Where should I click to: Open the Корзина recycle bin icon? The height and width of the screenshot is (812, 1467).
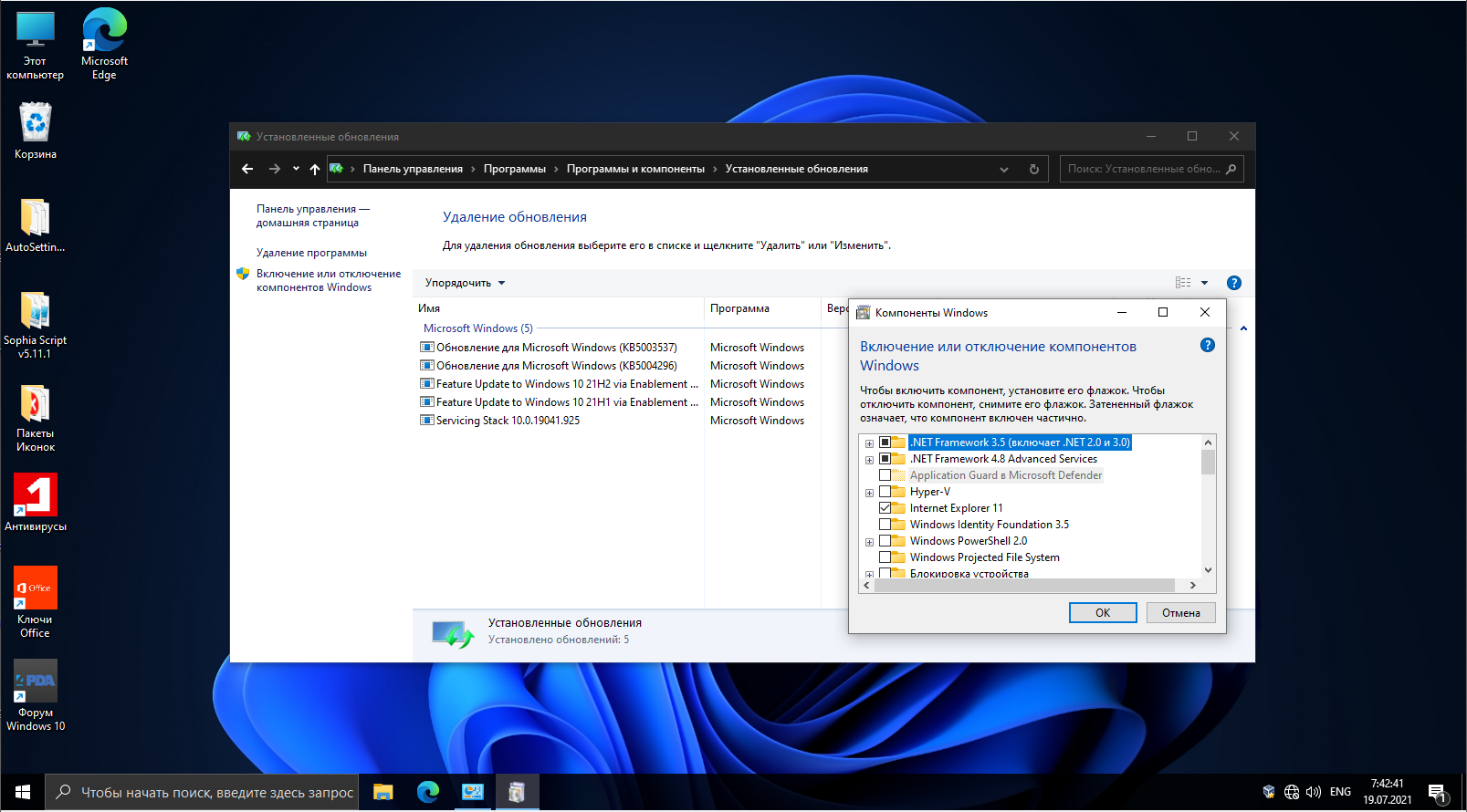click(35, 130)
